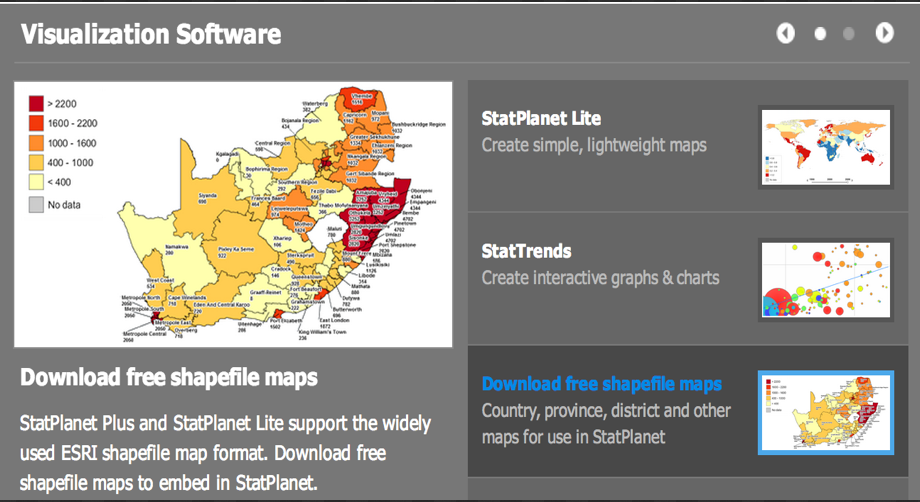Click the Visualization Software section title
Viewport: 920px width, 502px height.
(x=151, y=34)
